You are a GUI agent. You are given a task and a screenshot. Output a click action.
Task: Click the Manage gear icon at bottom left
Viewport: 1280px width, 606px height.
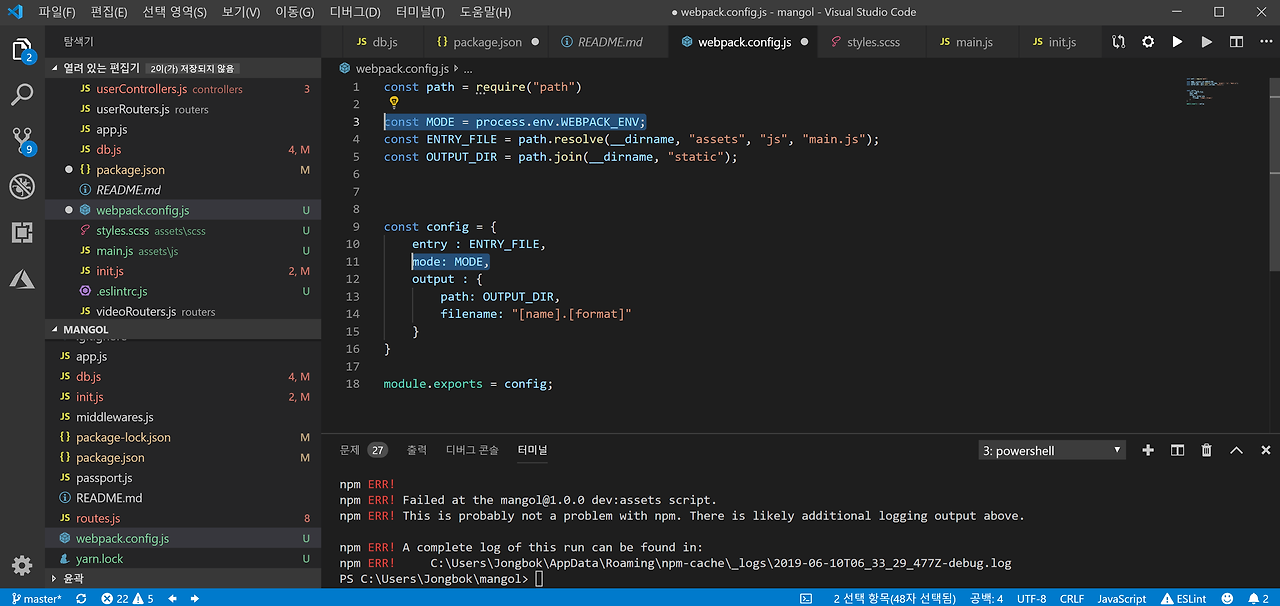tap(22, 565)
